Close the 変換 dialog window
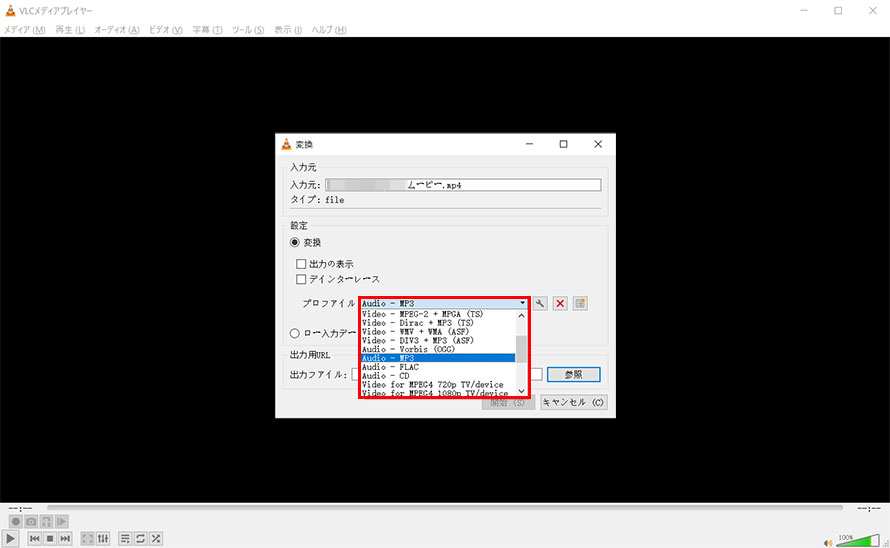This screenshot has width=890, height=548. click(598, 144)
